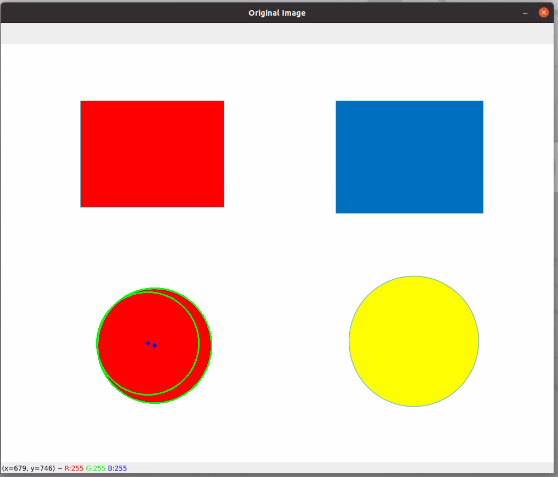Image resolution: width=558 pixels, height=477 pixels.
Task: Click the right blue center marker dot
Action: tap(154, 345)
